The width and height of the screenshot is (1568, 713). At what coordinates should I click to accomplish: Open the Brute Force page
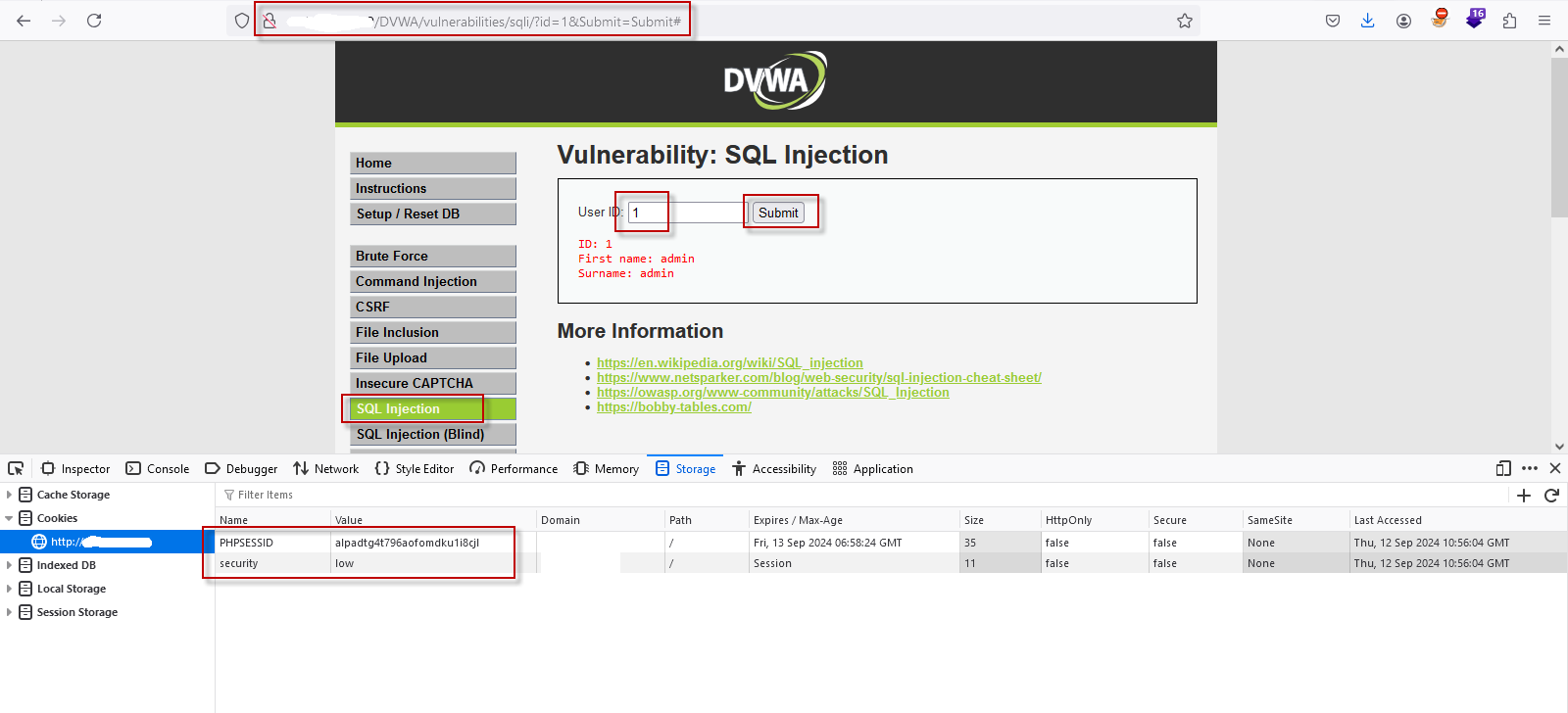(x=433, y=257)
